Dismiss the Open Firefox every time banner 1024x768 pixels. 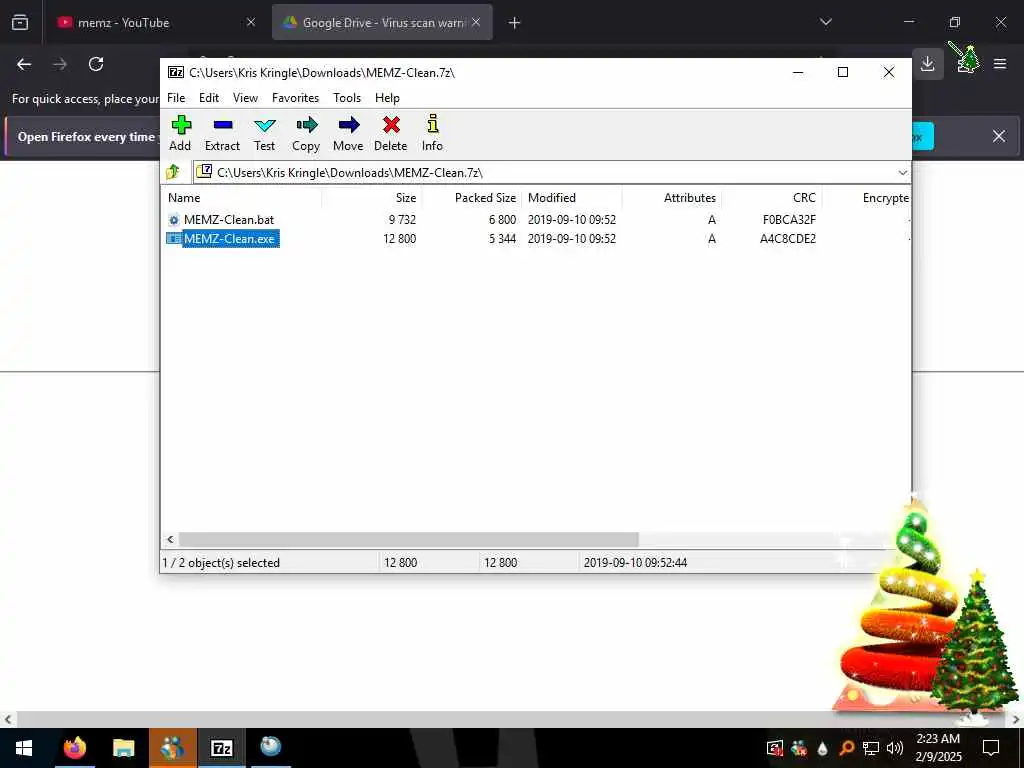click(999, 136)
